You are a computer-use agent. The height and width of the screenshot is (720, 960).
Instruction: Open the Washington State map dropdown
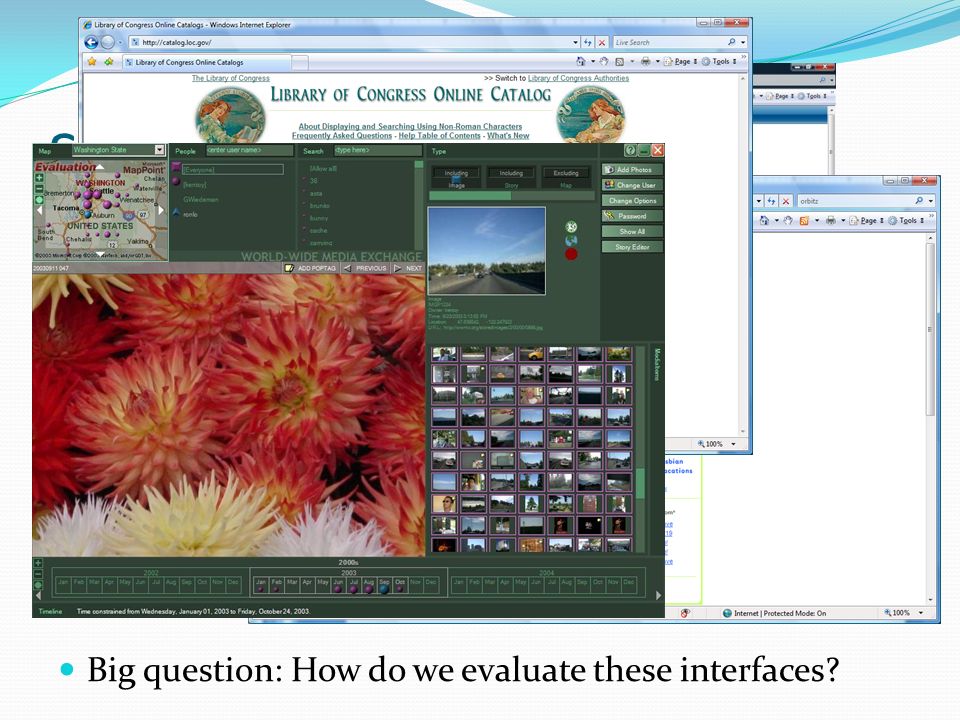tap(159, 149)
